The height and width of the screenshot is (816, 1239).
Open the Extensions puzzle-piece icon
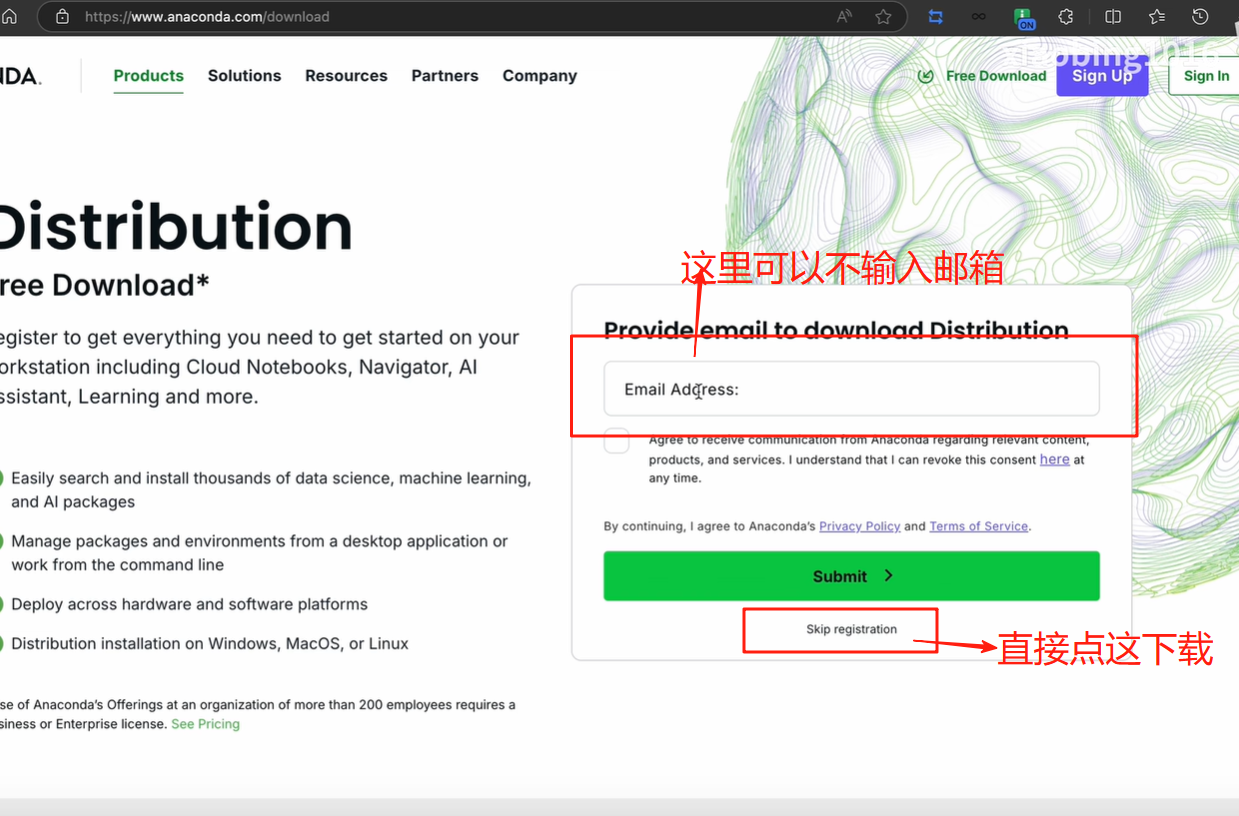(1066, 16)
